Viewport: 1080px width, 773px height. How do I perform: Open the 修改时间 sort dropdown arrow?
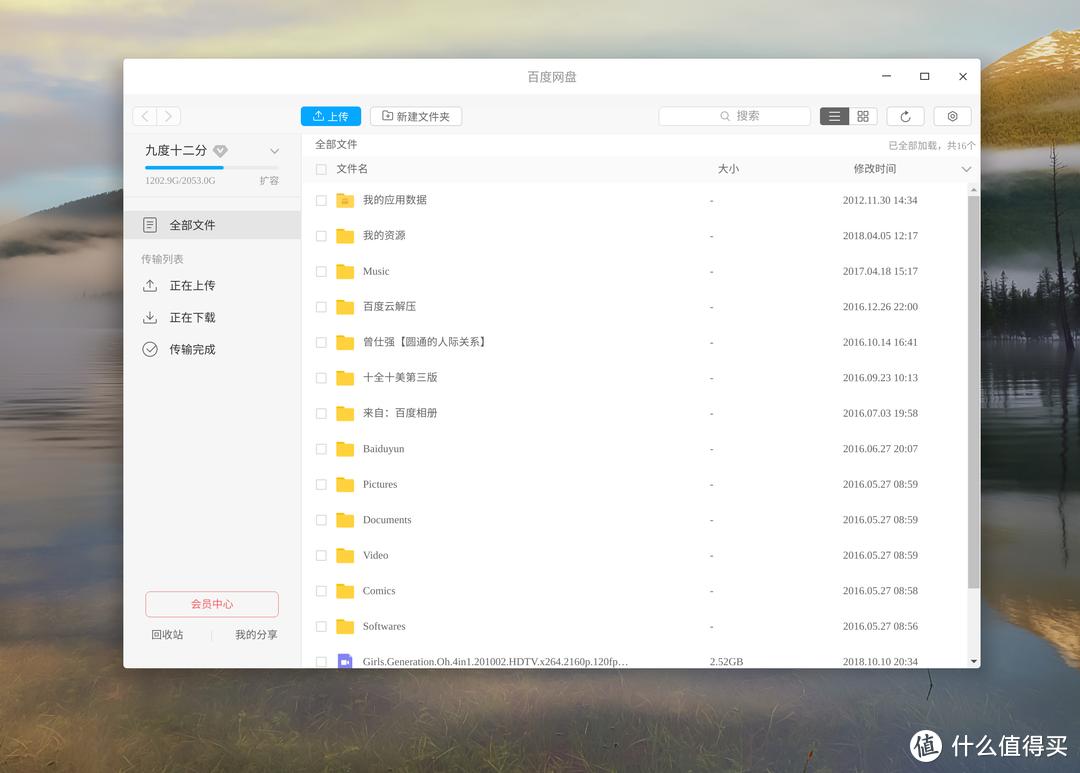[x=965, y=169]
